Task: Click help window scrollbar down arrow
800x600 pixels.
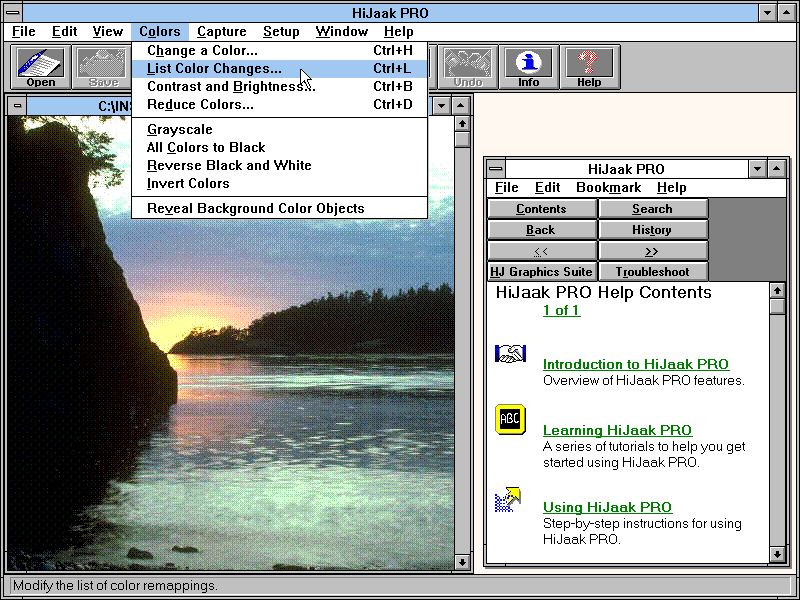Action: pyautogui.click(x=777, y=554)
